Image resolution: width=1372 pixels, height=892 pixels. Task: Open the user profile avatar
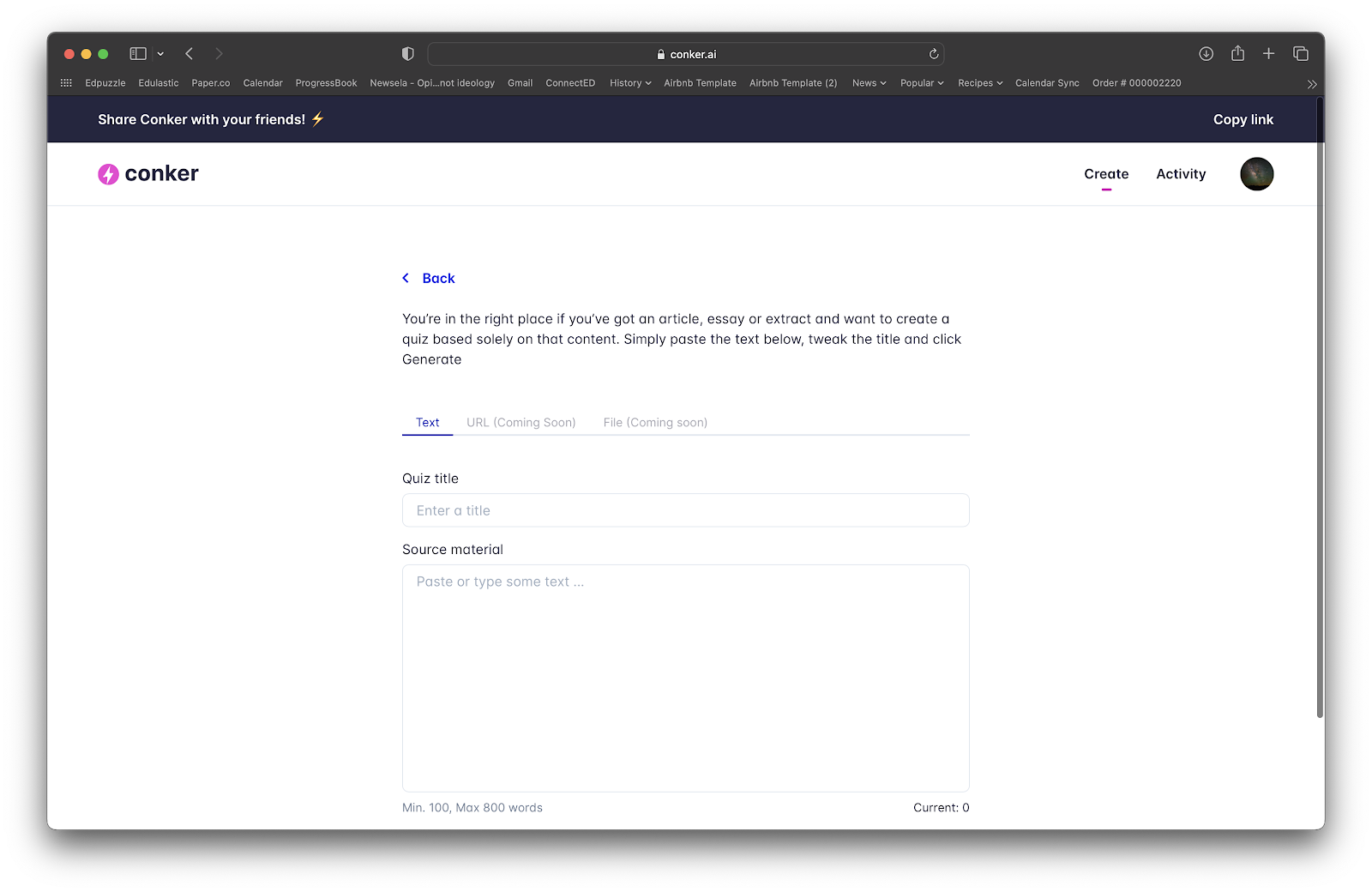tap(1256, 174)
